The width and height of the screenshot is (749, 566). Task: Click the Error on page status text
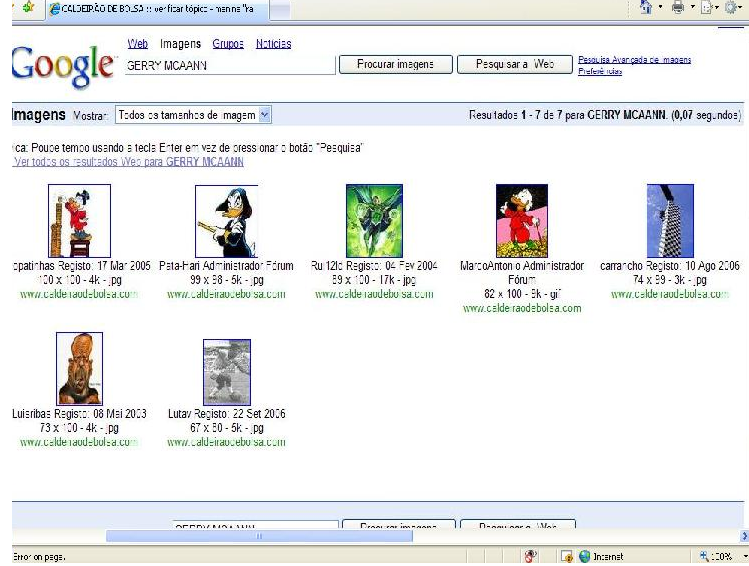coord(39,557)
